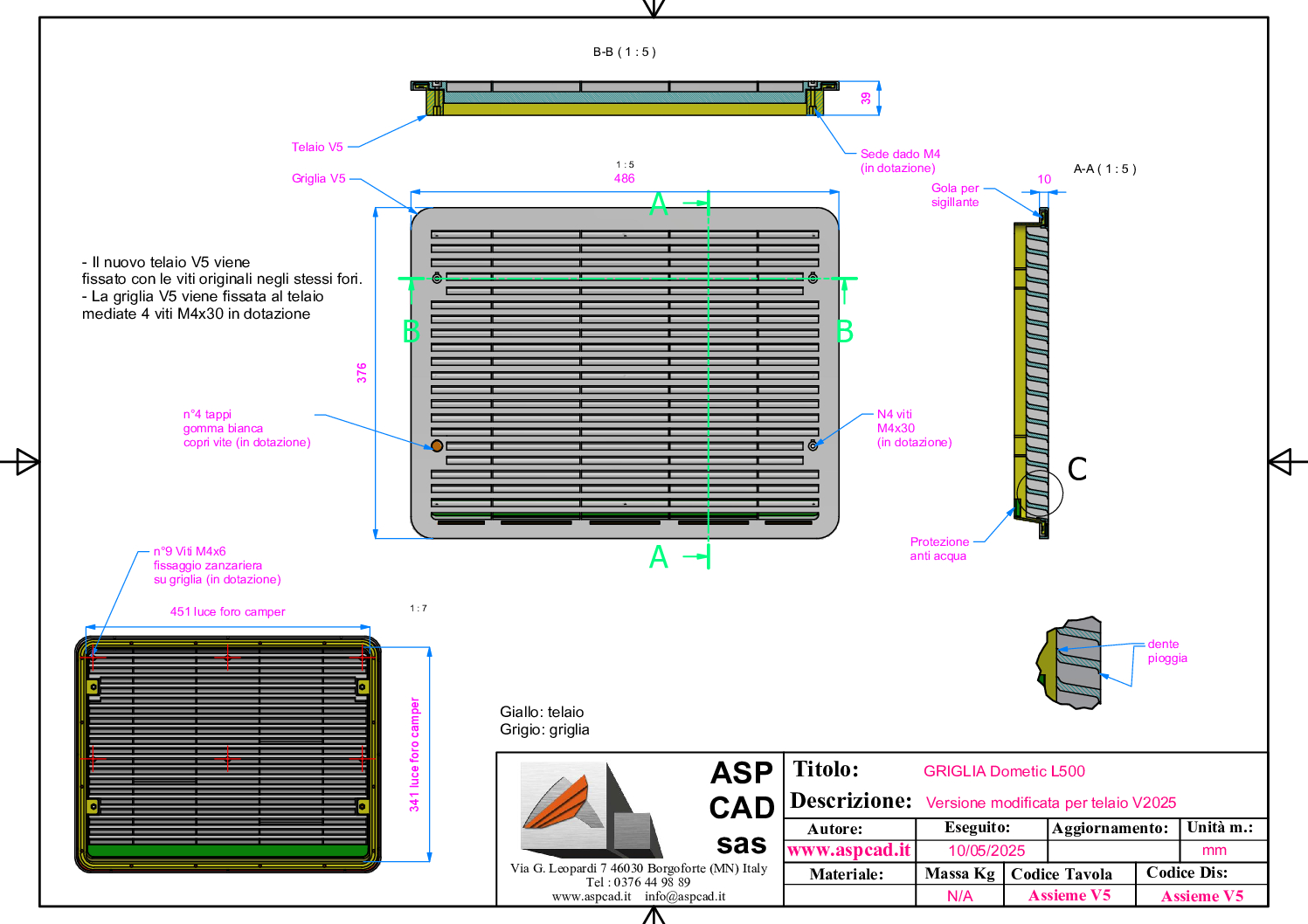
Task: Click the 'Griglia V5' callout label
Action: 319,178
